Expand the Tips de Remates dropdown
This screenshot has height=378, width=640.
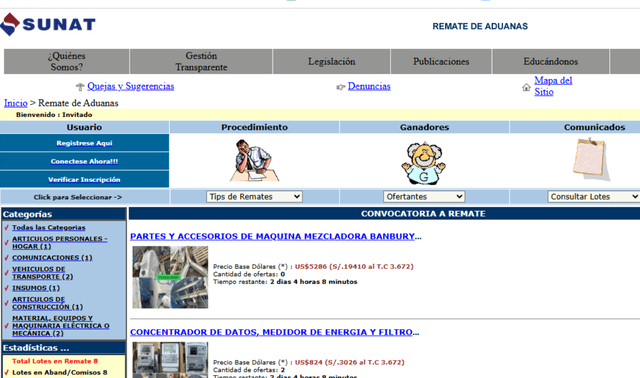click(x=254, y=197)
